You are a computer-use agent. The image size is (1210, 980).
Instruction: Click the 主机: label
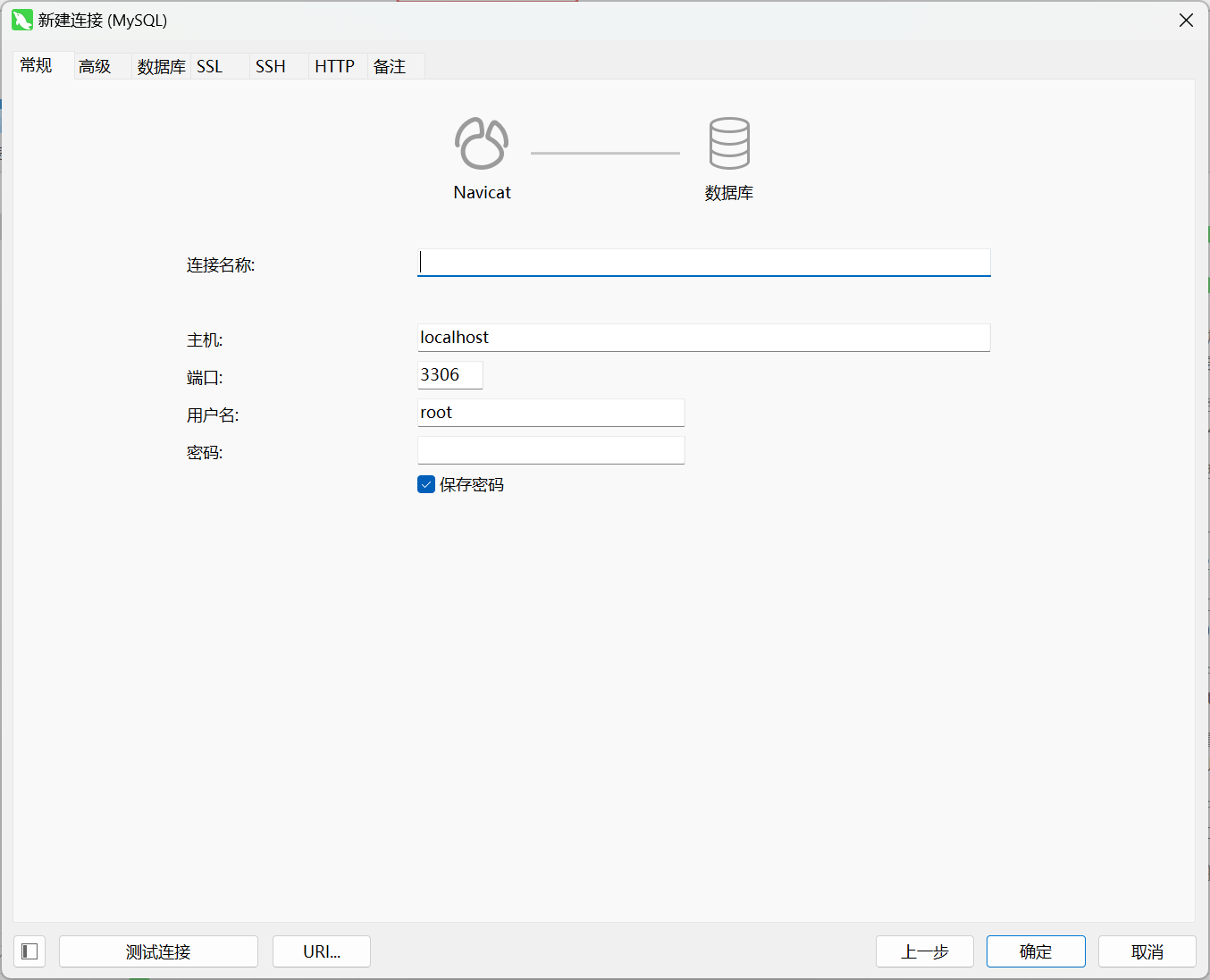coord(205,340)
